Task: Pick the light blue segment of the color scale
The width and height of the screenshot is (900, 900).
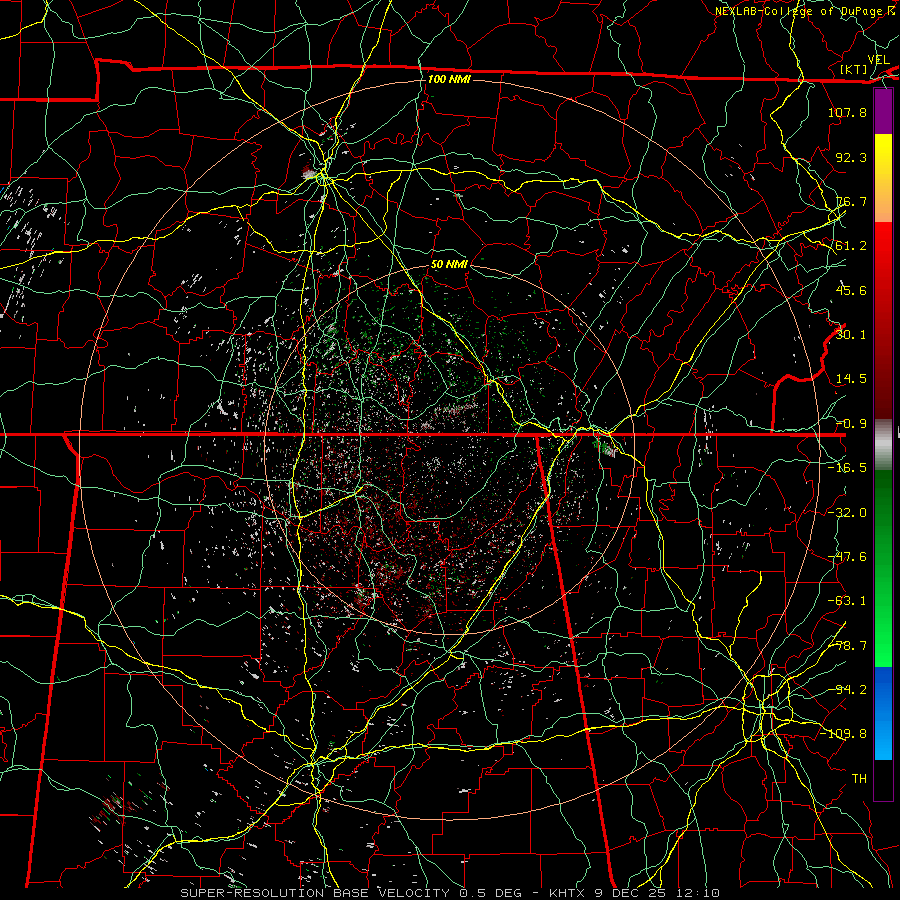Action: coord(883,740)
